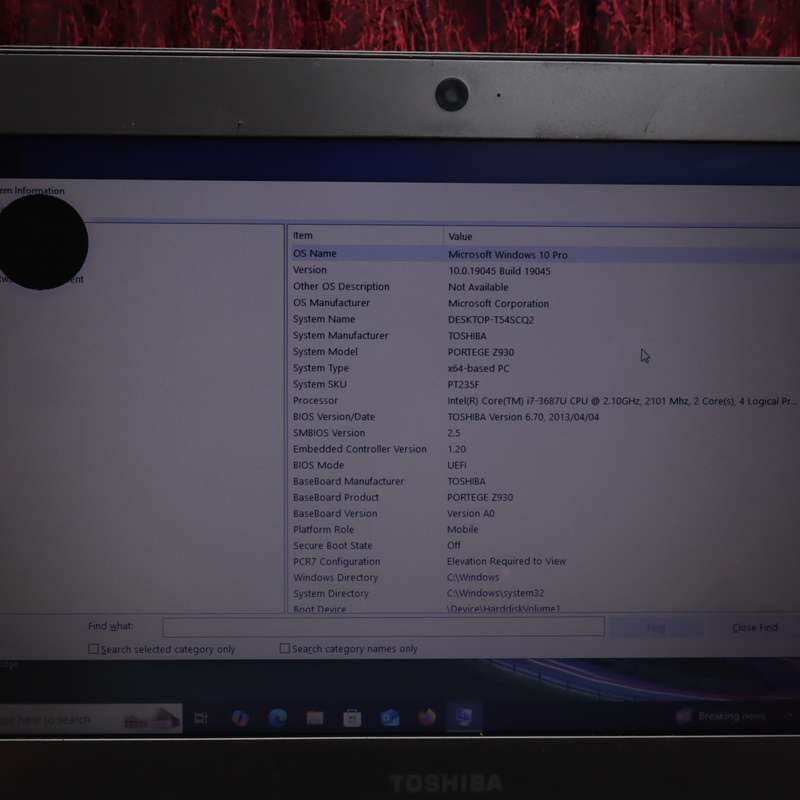
Task: Click the UEFI value
Action: coord(457,465)
